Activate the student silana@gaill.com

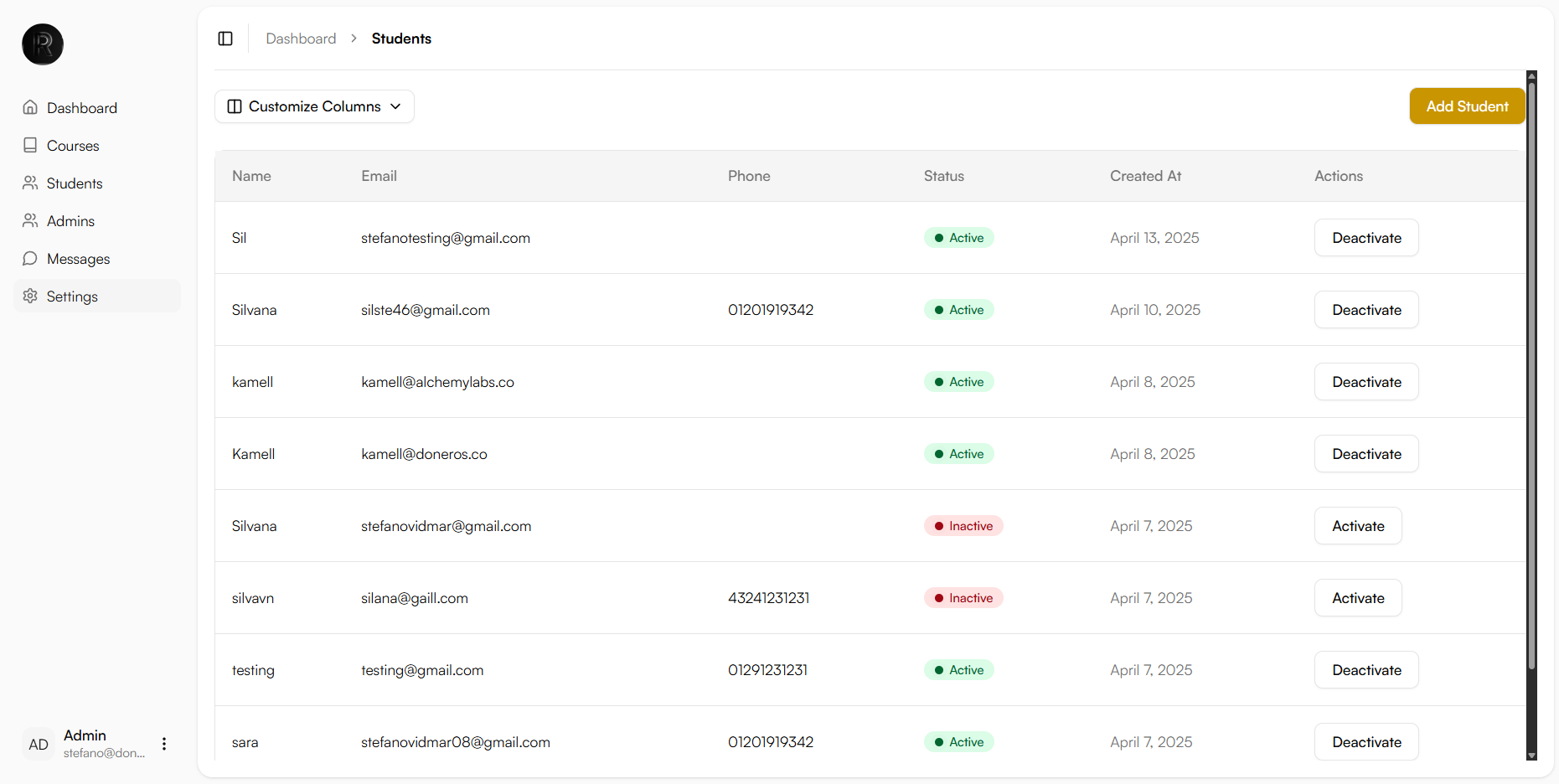pyautogui.click(x=1357, y=598)
